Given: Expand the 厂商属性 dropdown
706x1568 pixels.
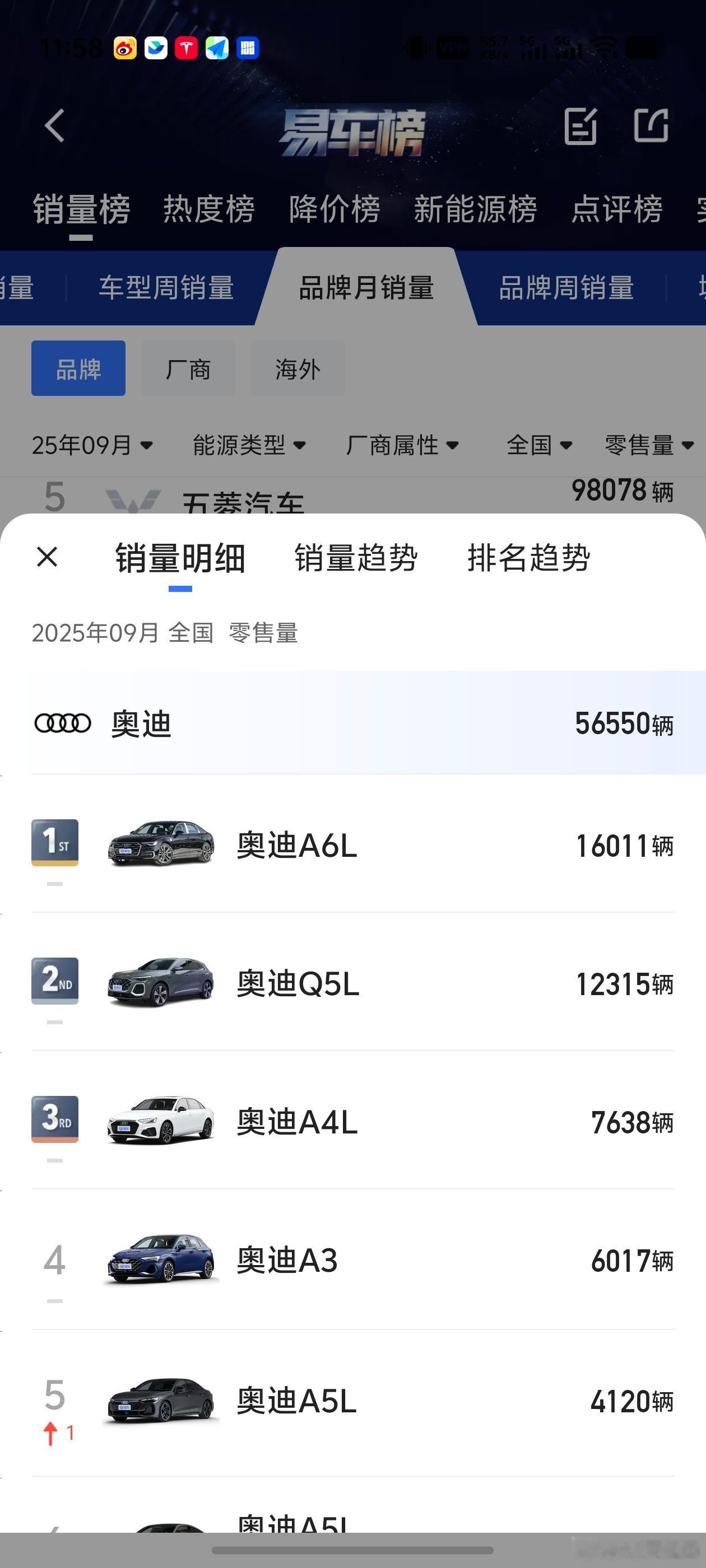Looking at the screenshot, I should coord(402,445).
